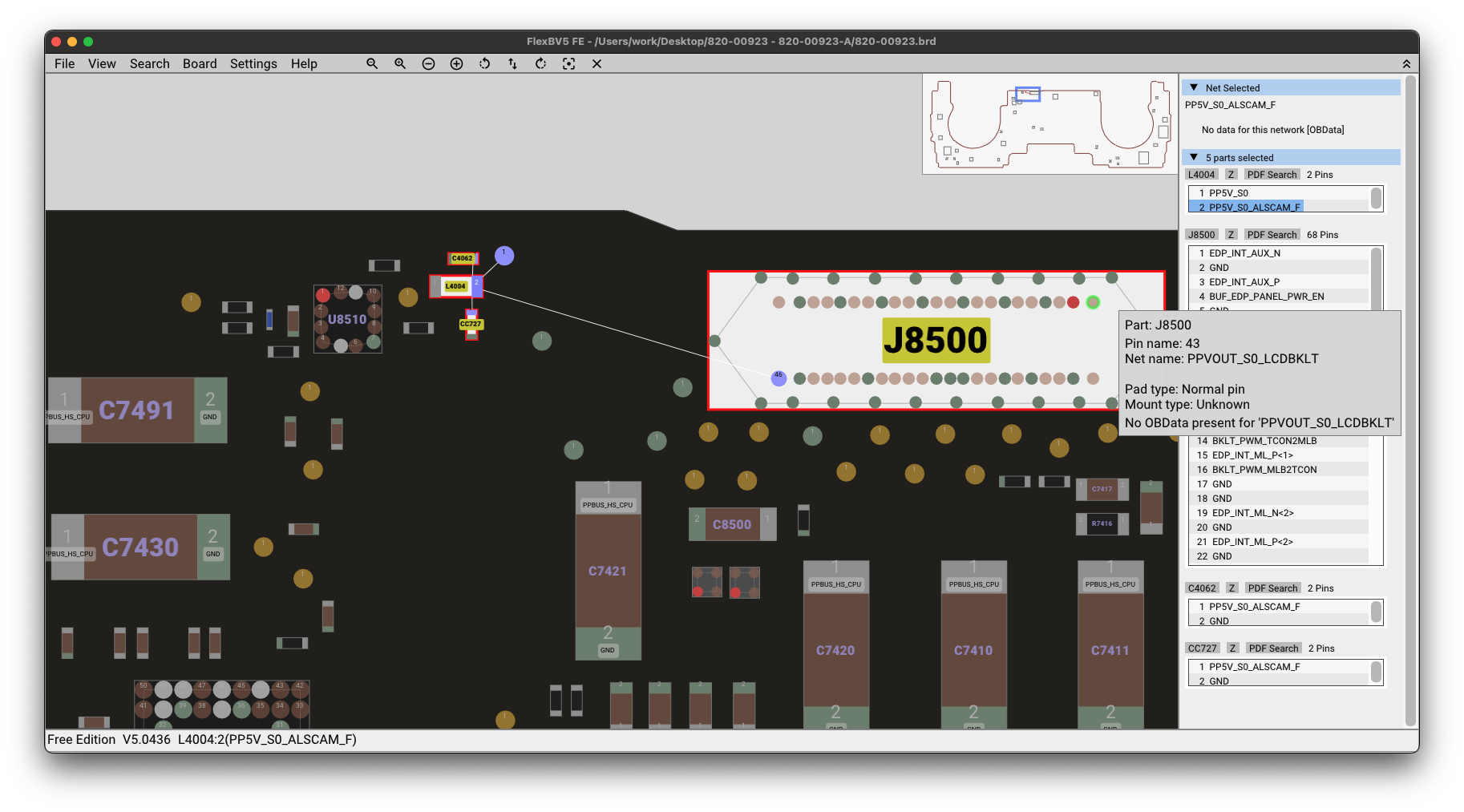Rotate the board counter-clockwise
Image resolution: width=1464 pixels, height=812 pixels.
point(484,64)
